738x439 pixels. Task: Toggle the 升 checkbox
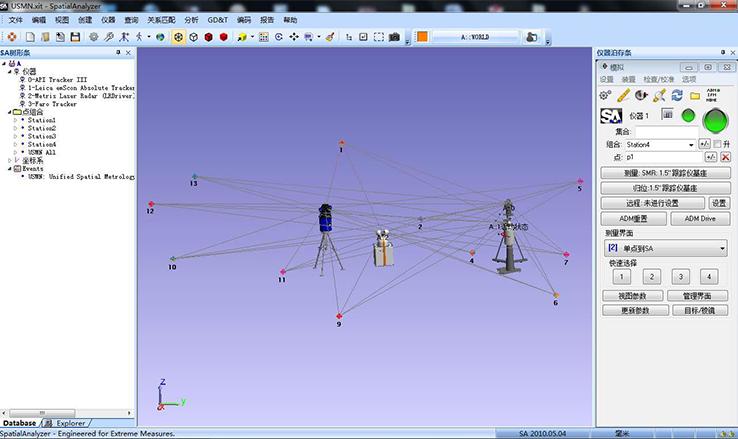pyautogui.click(x=717, y=144)
